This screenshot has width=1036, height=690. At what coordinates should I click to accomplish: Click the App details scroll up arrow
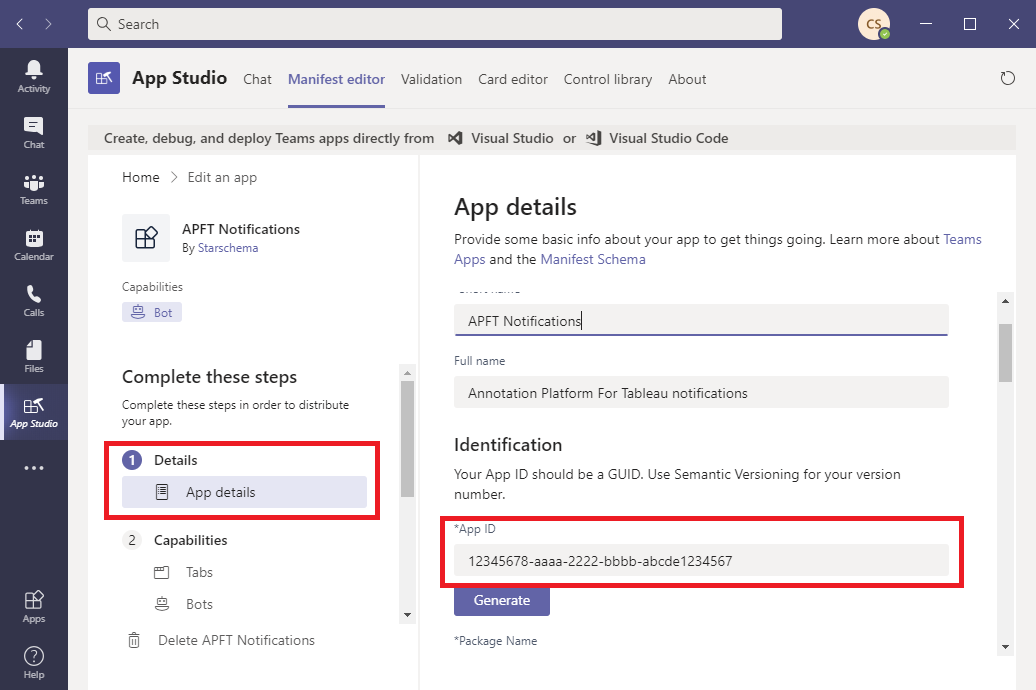[1005, 301]
